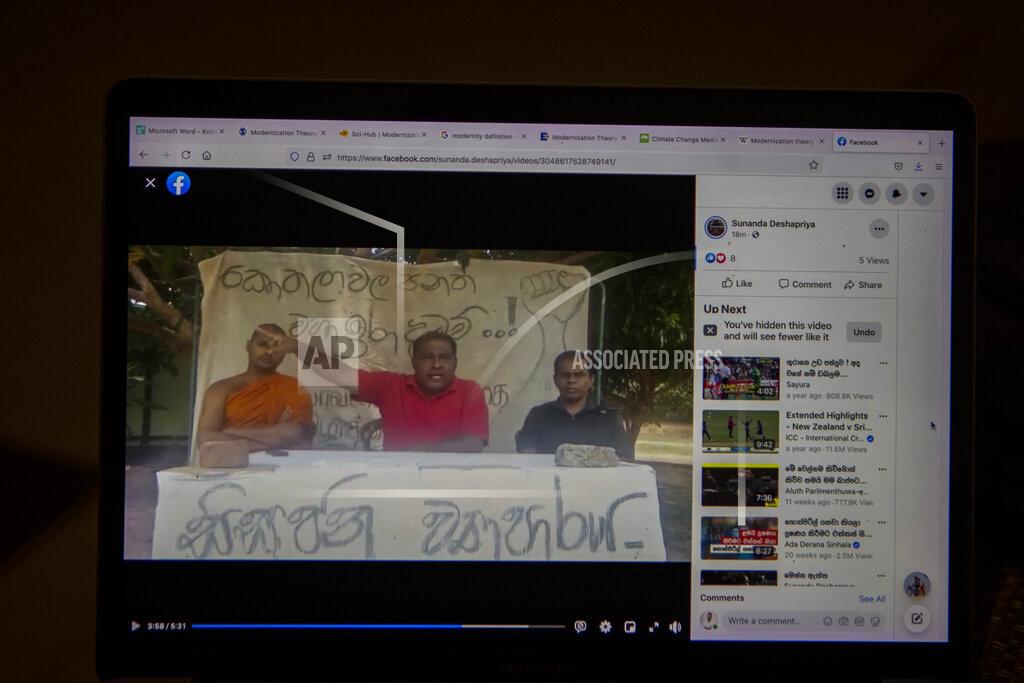Viewport: 1024px width, 683px height.
Task: Open options for Extended Highlights video
Action: 883,416
